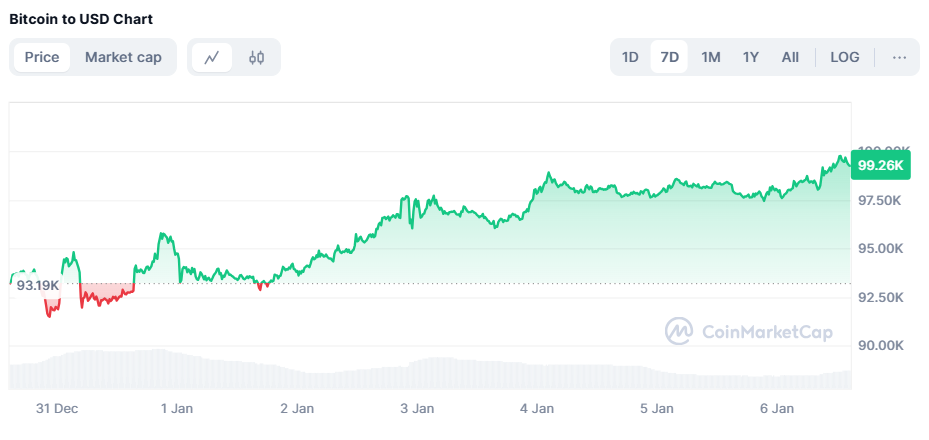The image size is (929, 440).
Task: Switch to candlestick chart icon
Action: coord(257,57)
